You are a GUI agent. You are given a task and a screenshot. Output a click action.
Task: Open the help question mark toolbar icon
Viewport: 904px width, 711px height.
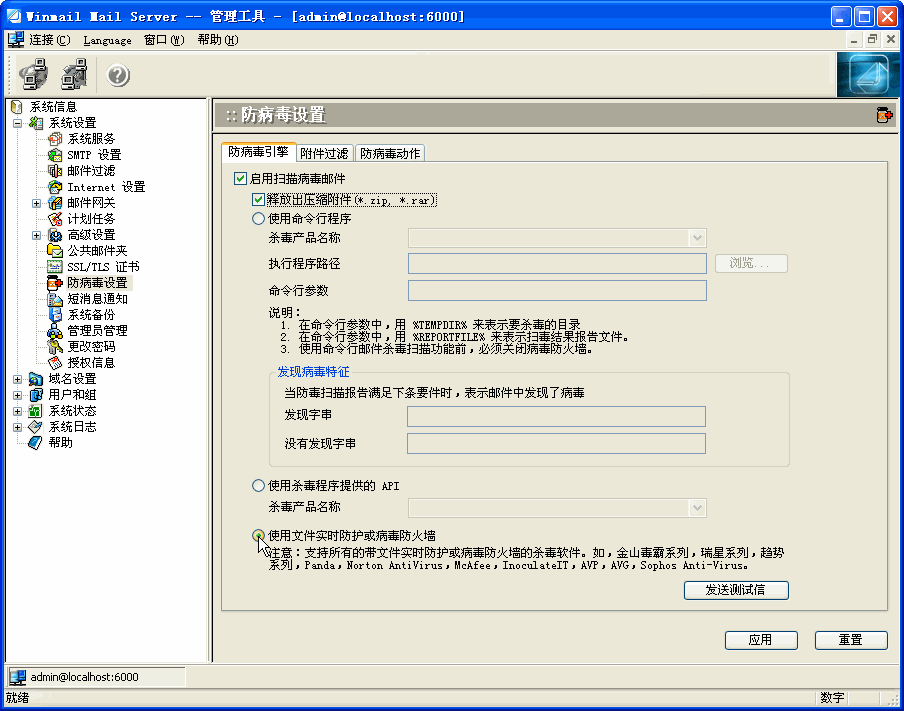(x=118, y=75)
